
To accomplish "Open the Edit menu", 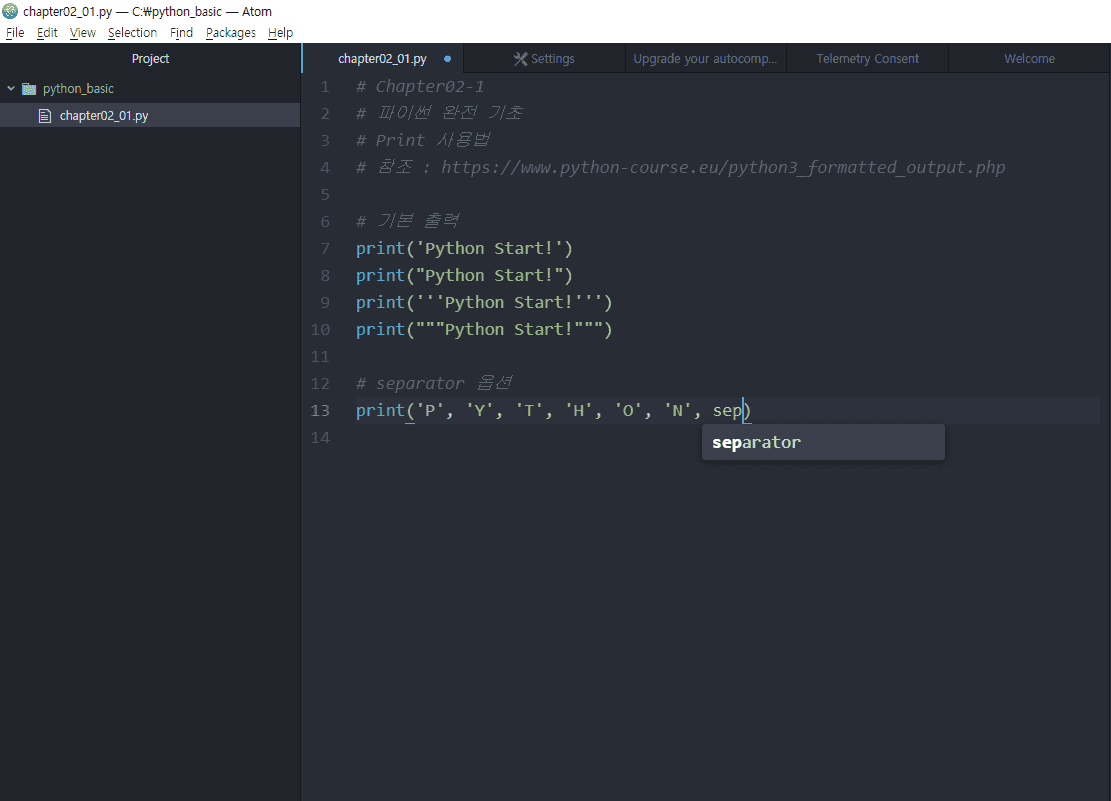I will click(x=47, y=33).
